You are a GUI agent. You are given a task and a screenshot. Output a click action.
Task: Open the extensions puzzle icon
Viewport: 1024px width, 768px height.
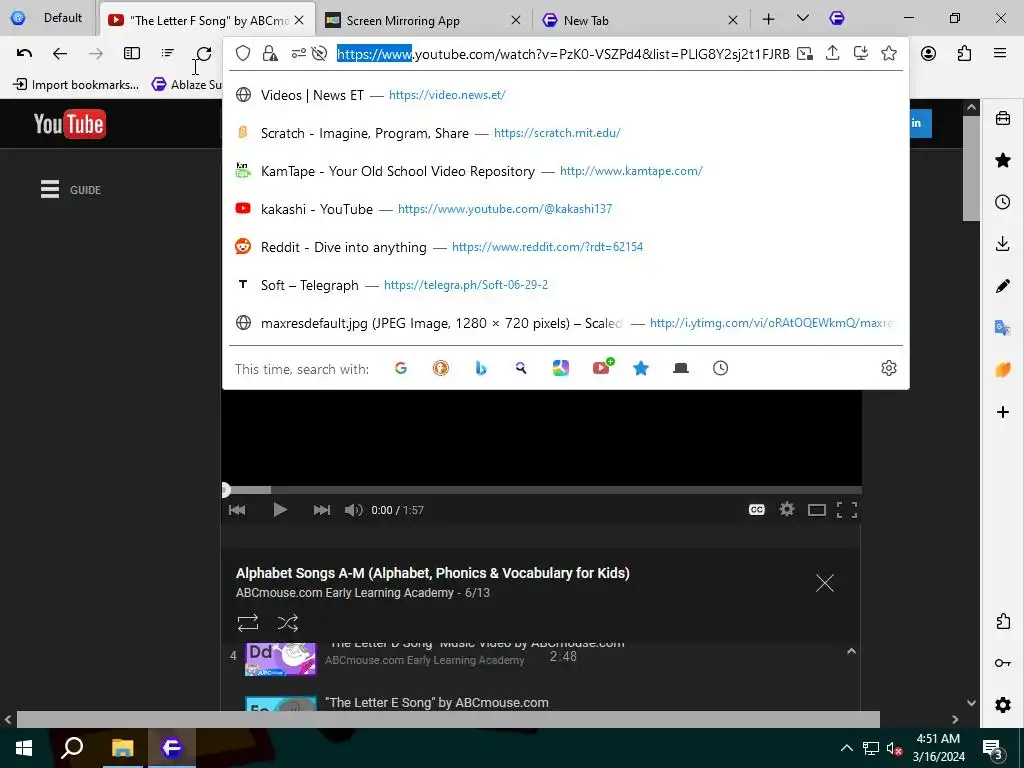965,54
